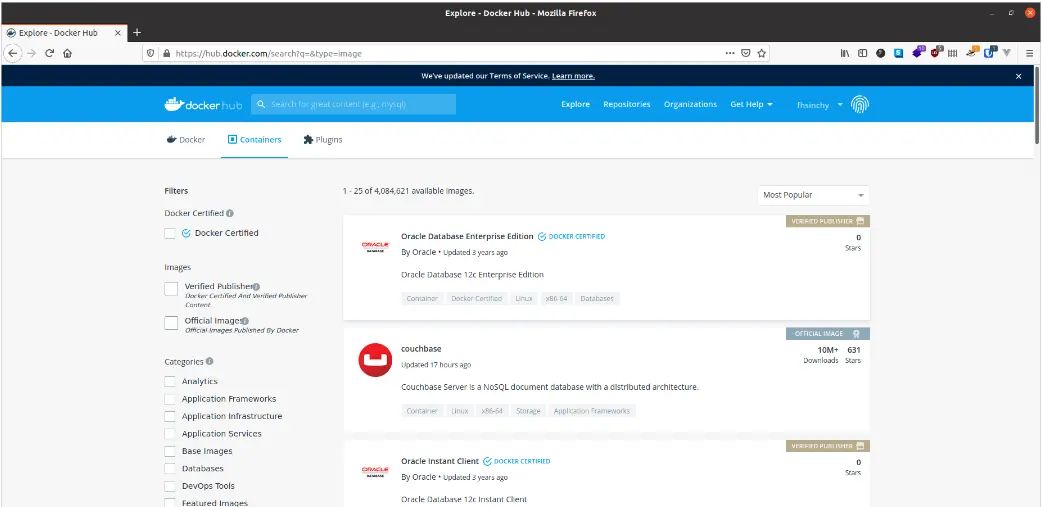Viewport: 1042px width, 507px height.
Task: Open the Most Popular sort dropdown
Action: pyautogui.click(x=813, y=195)
